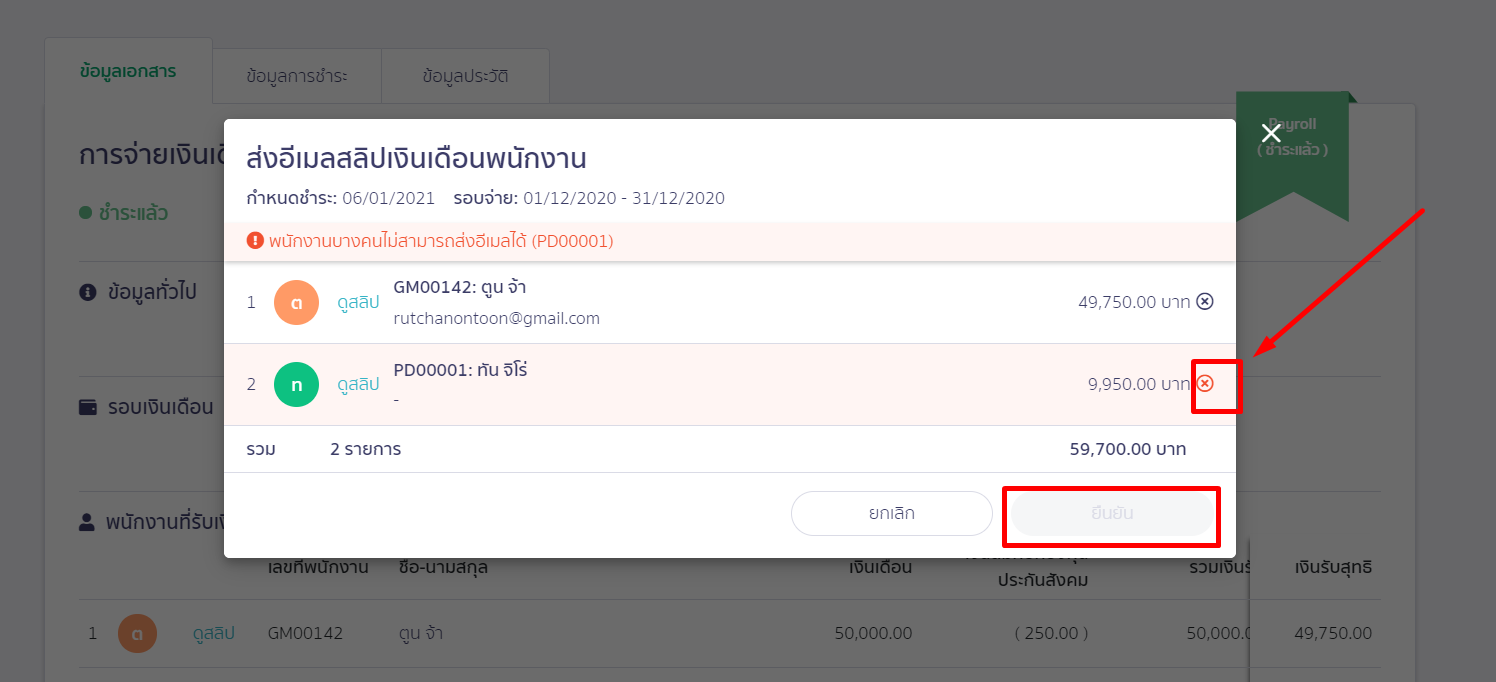Screen dimensions: 1496x682
Task: Click the red error warning icon
Action: tap(255, 241)
